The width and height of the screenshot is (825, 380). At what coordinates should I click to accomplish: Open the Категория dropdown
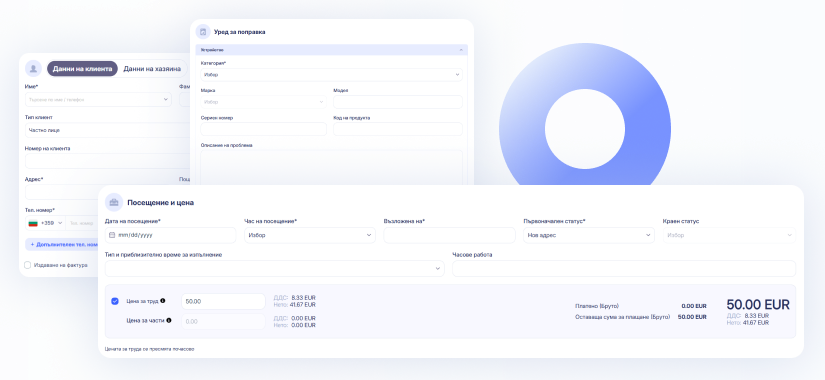click(331, 75)
